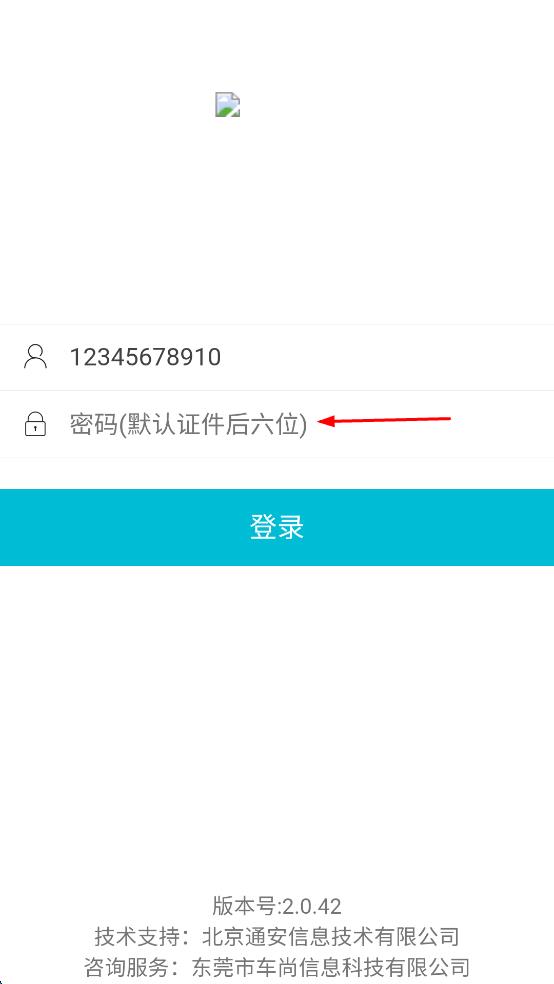This screenshot has width=554, height=984.
Task: Tap the 版本号:2.0.42 version text
Action: pyautogui.click(x=277, y=906)
